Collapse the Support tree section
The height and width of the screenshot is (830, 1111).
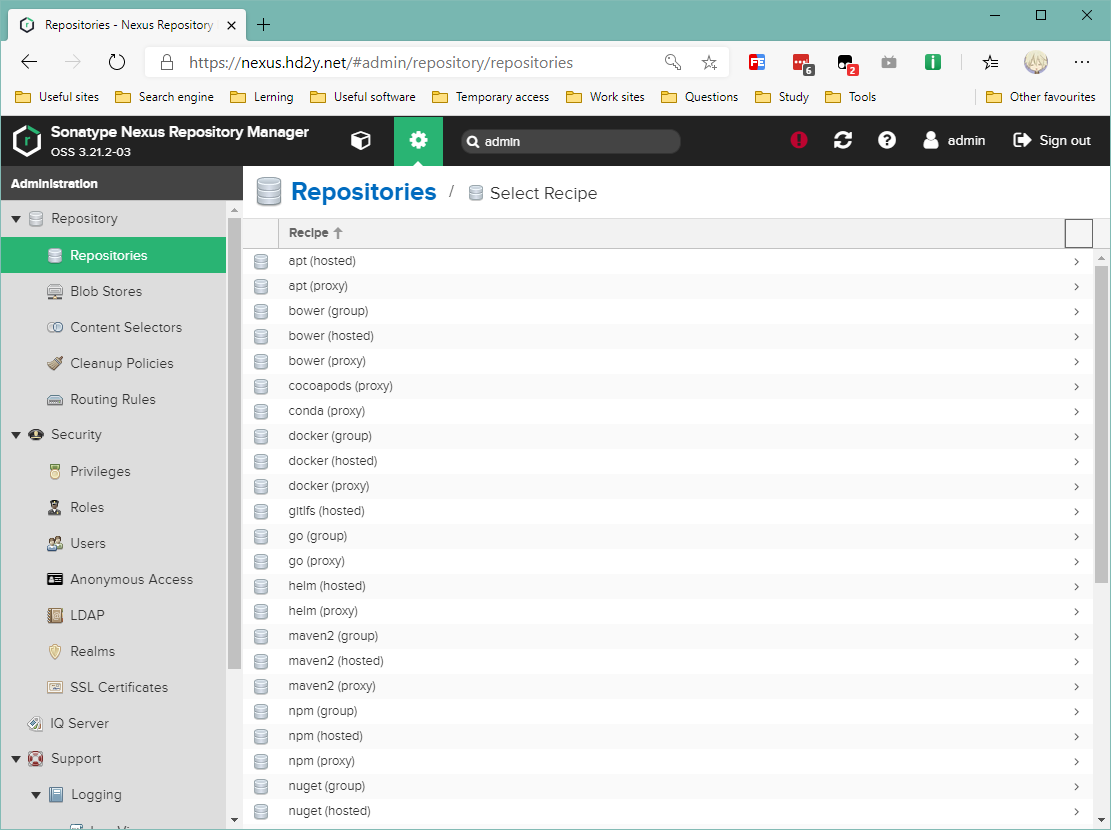(x=16, y=759)
